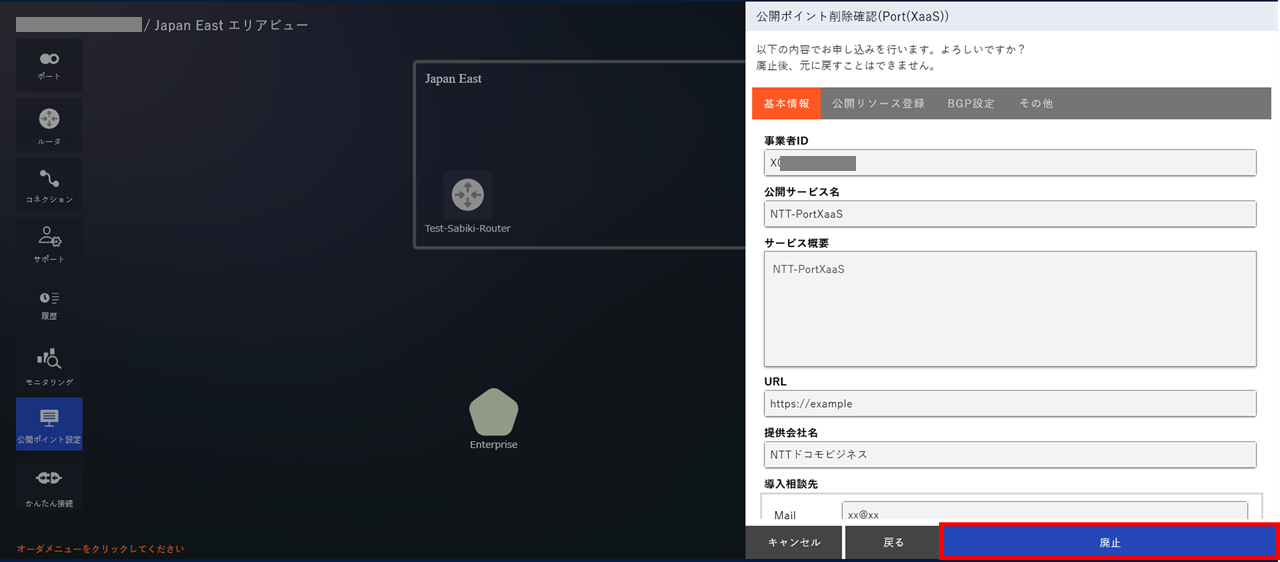
Task: Open the コネクション sidebar icon
Action: 49,185
